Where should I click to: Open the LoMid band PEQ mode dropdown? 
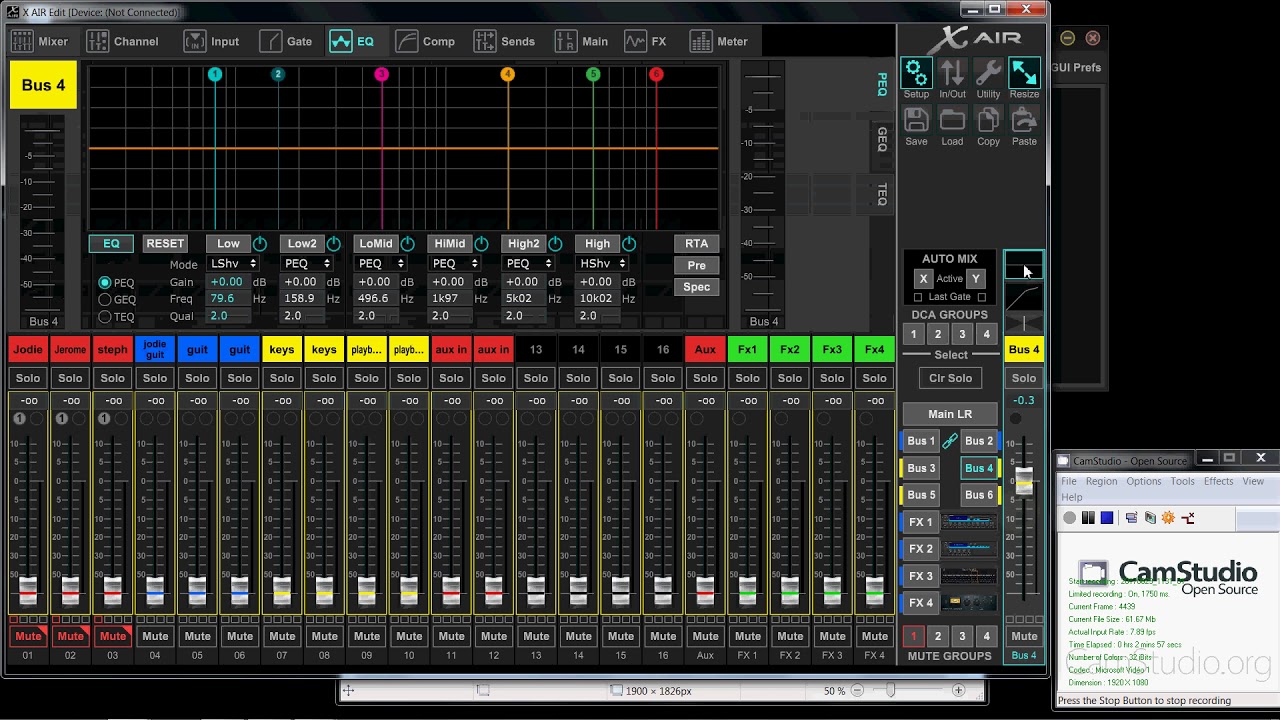tap(381, 264)
